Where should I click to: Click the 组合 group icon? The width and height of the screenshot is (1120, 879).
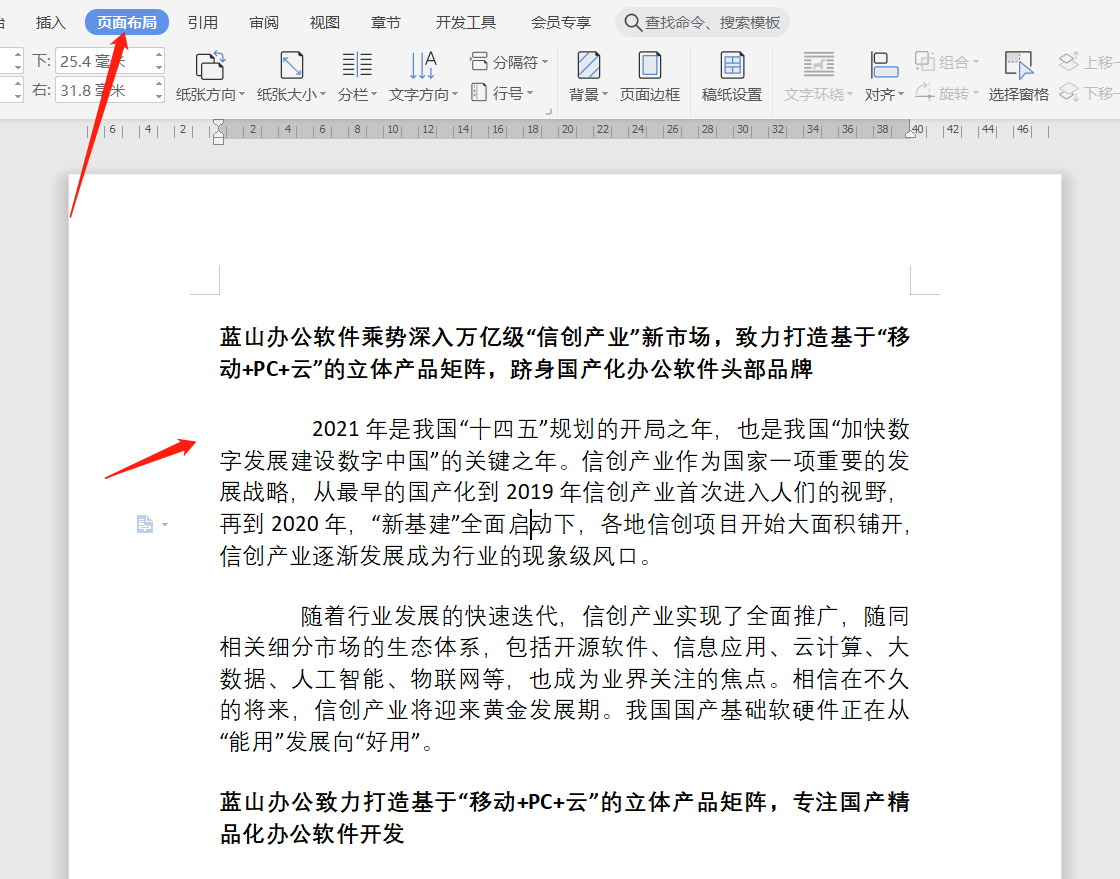(x=925, y=61)
